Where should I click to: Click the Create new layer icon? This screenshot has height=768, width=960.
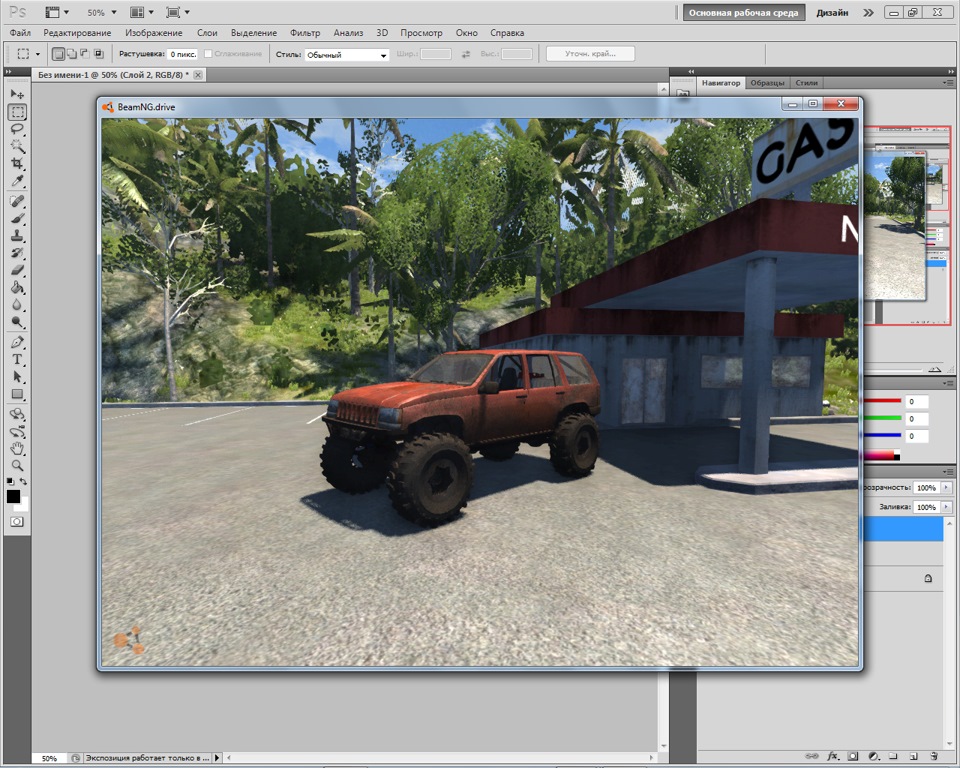[913, 756]
